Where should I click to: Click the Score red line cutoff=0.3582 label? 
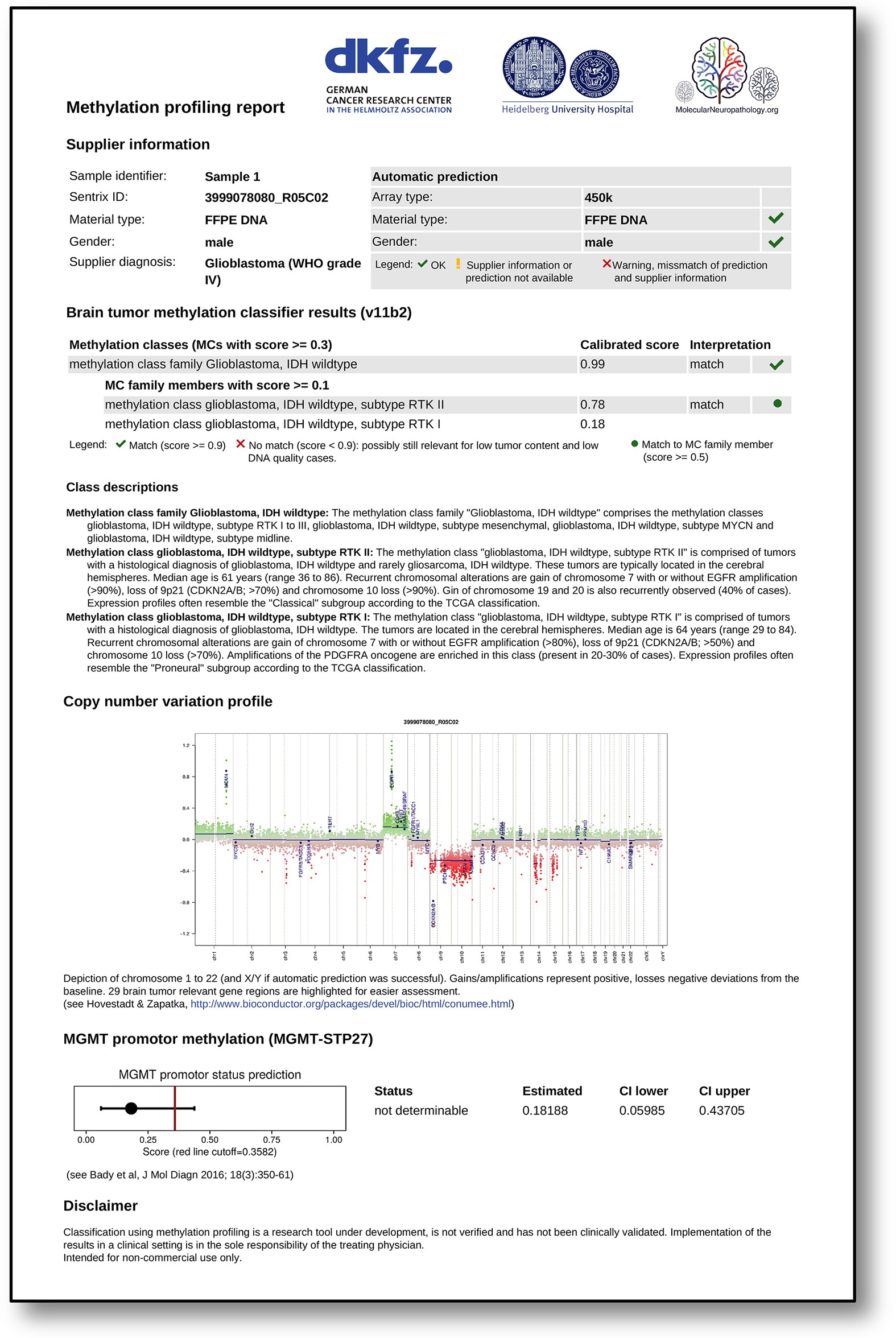pos(209,1152)
